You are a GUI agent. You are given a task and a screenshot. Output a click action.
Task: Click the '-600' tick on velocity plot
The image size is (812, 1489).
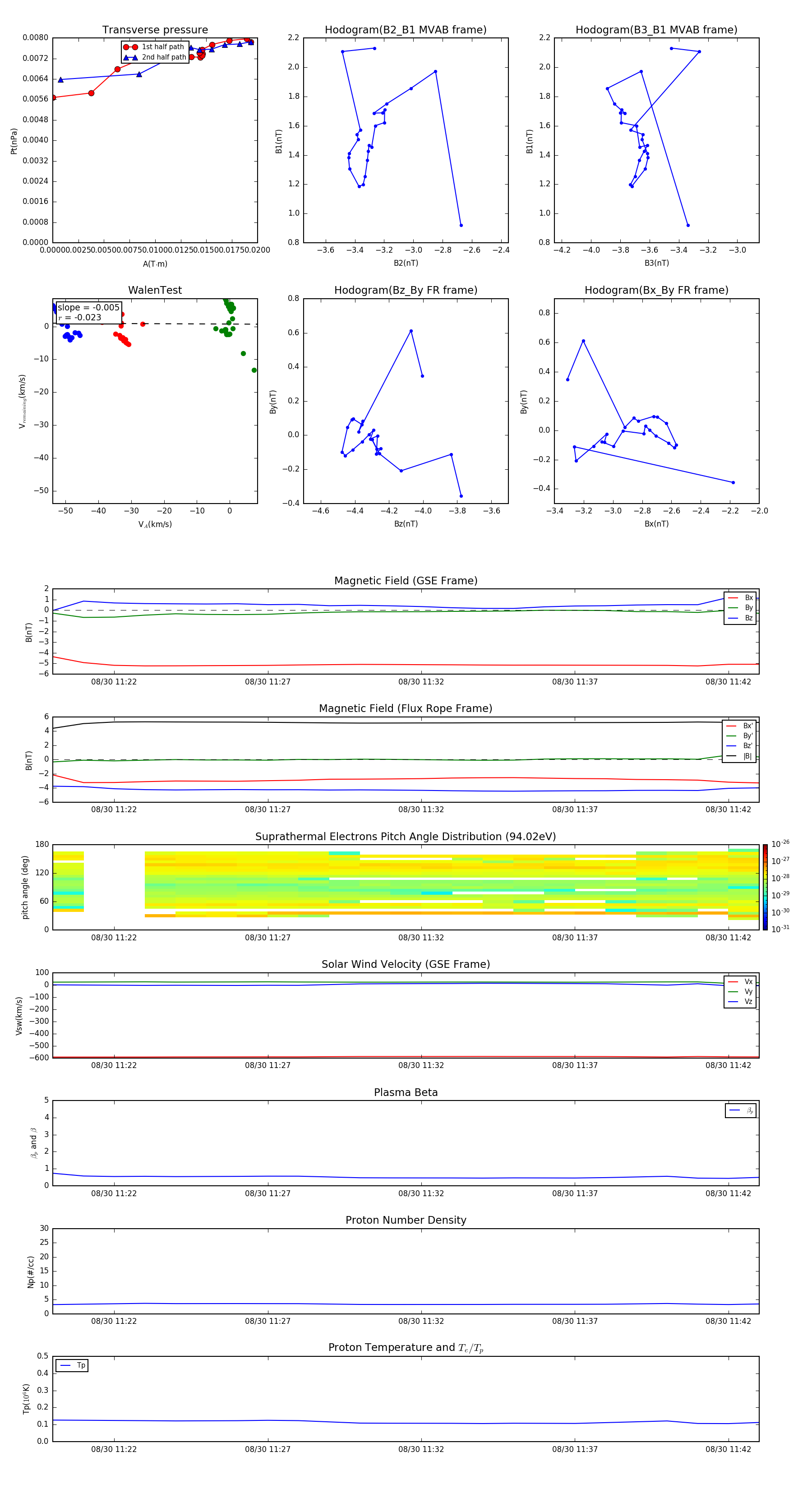(x=39, y=1058)
